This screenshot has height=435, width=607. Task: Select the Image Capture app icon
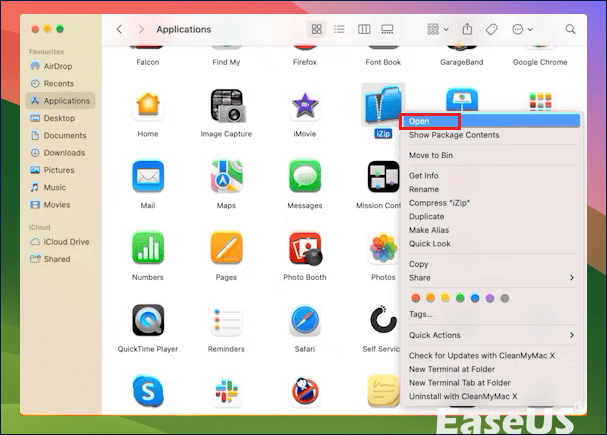click(227, 105)
